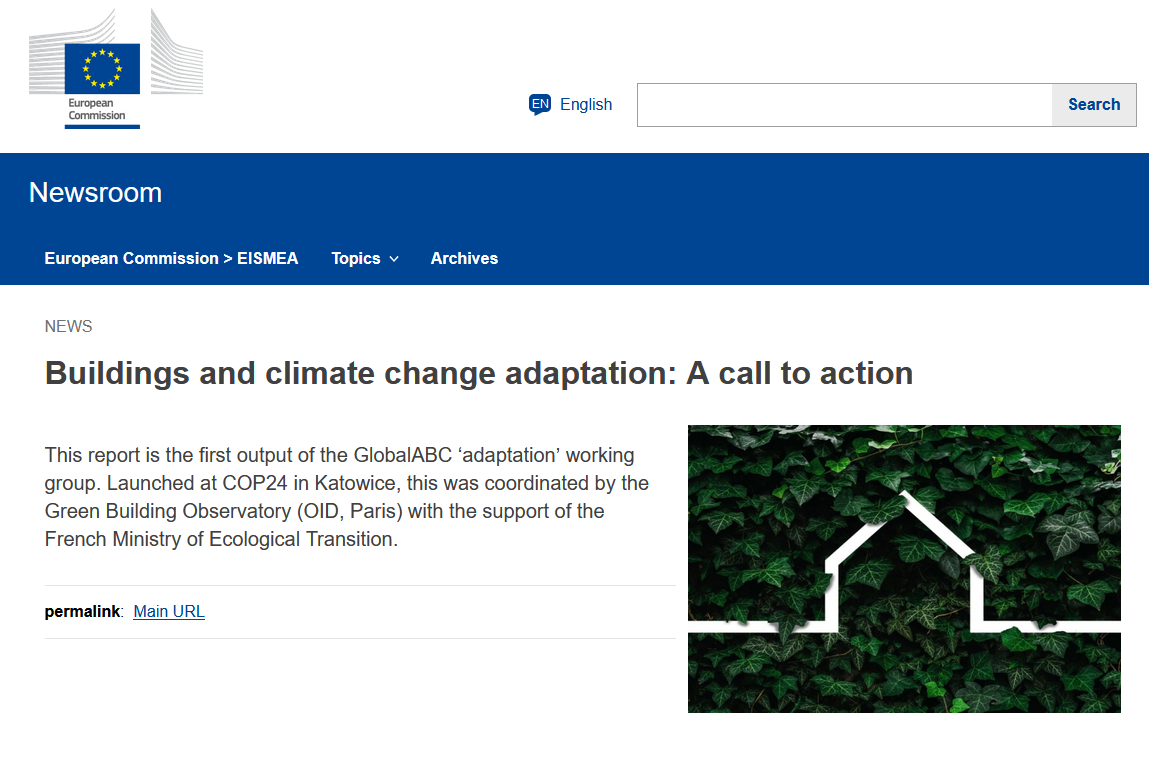1149x762 pixels.
Task: Click the European Commission logo
Action: [x=116, y=69]
